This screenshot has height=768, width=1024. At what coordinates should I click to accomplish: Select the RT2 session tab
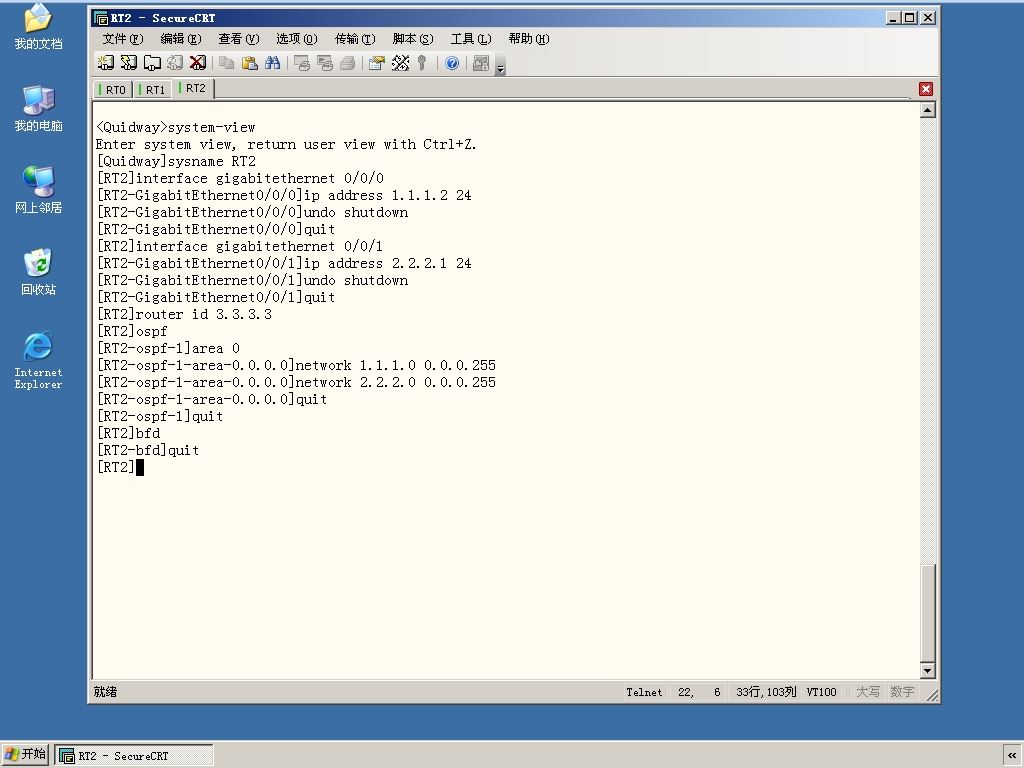[x=193, y=88]
